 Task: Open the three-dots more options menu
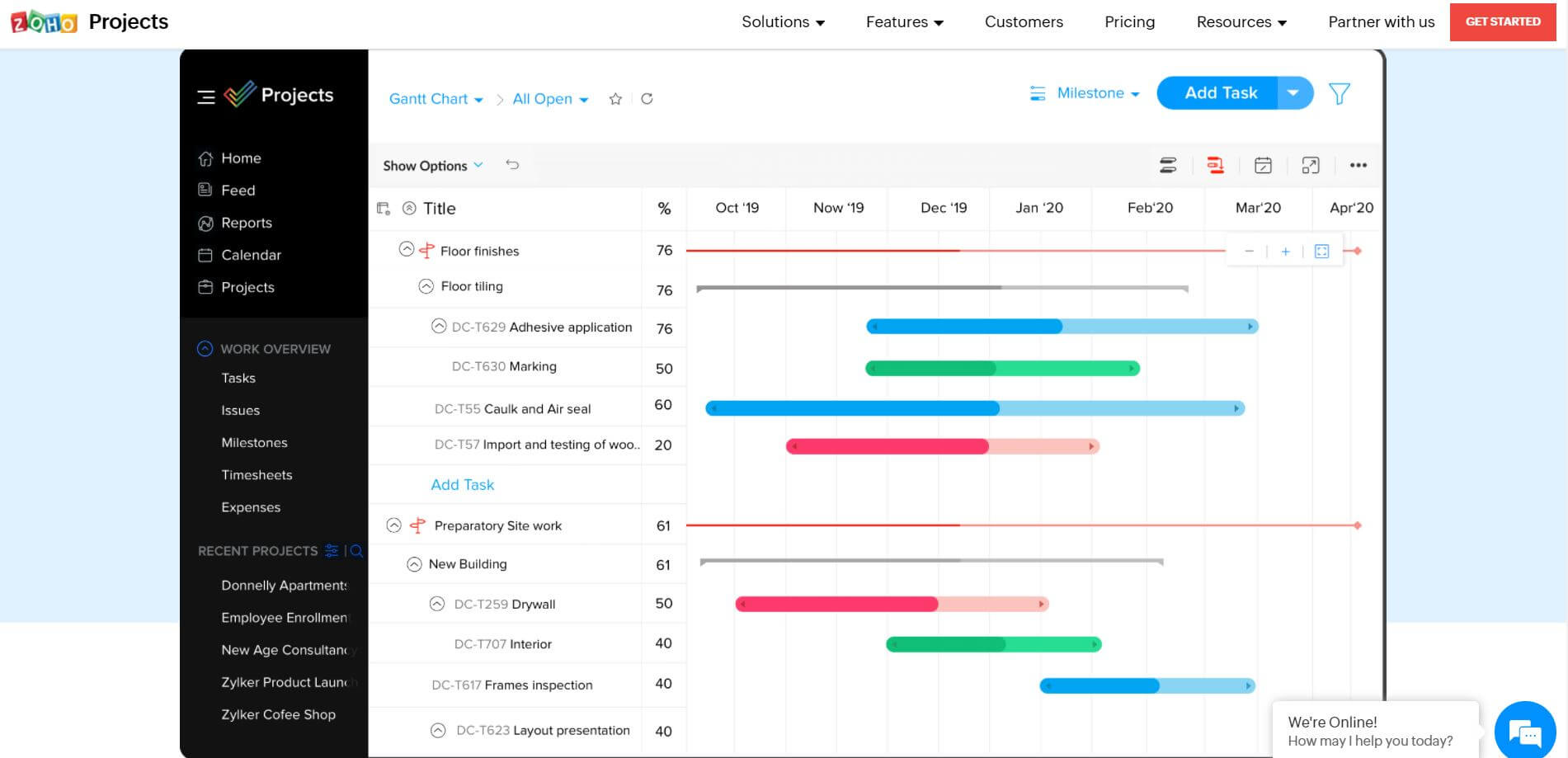(1358, 165)
